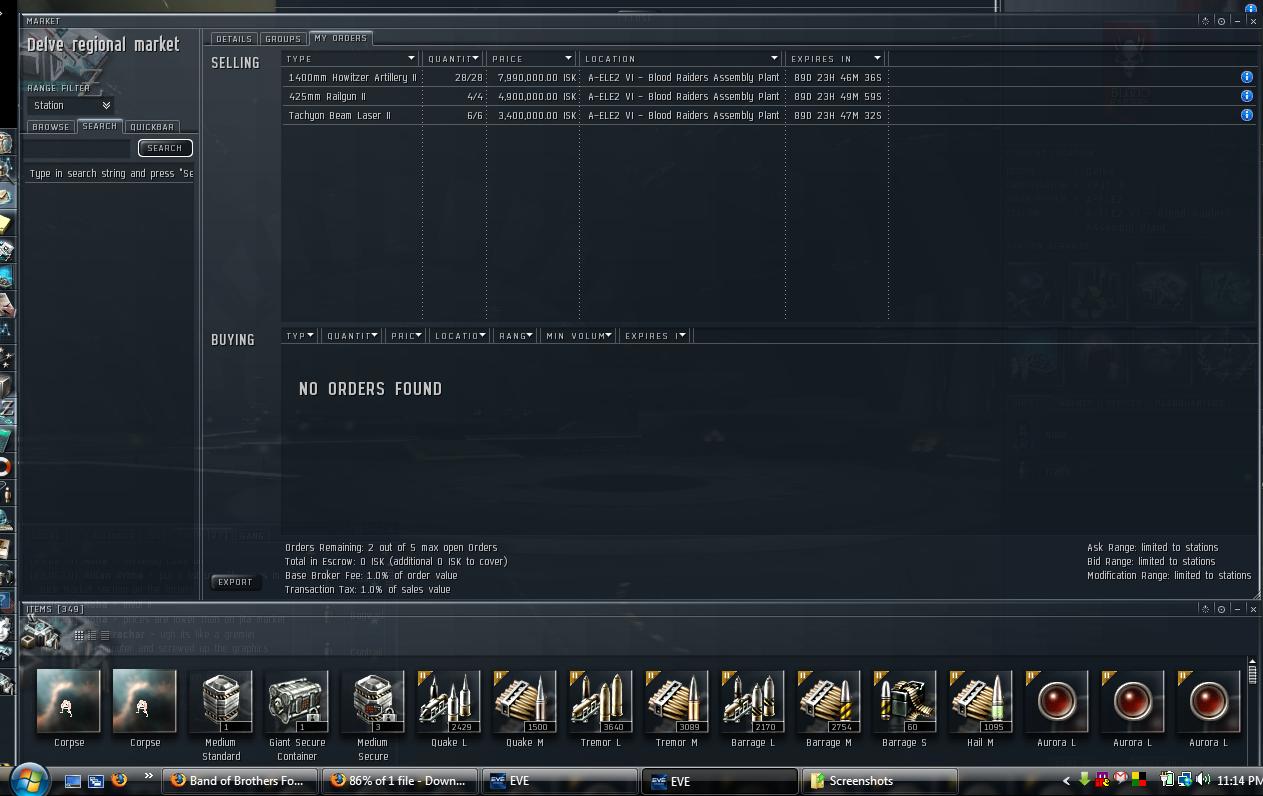Open info for 1400mm Howitzer Artillery II order
Image resolution: width=1263 pixels, height=796 pixels.
pyautogui.click(x=1247, y=77)
